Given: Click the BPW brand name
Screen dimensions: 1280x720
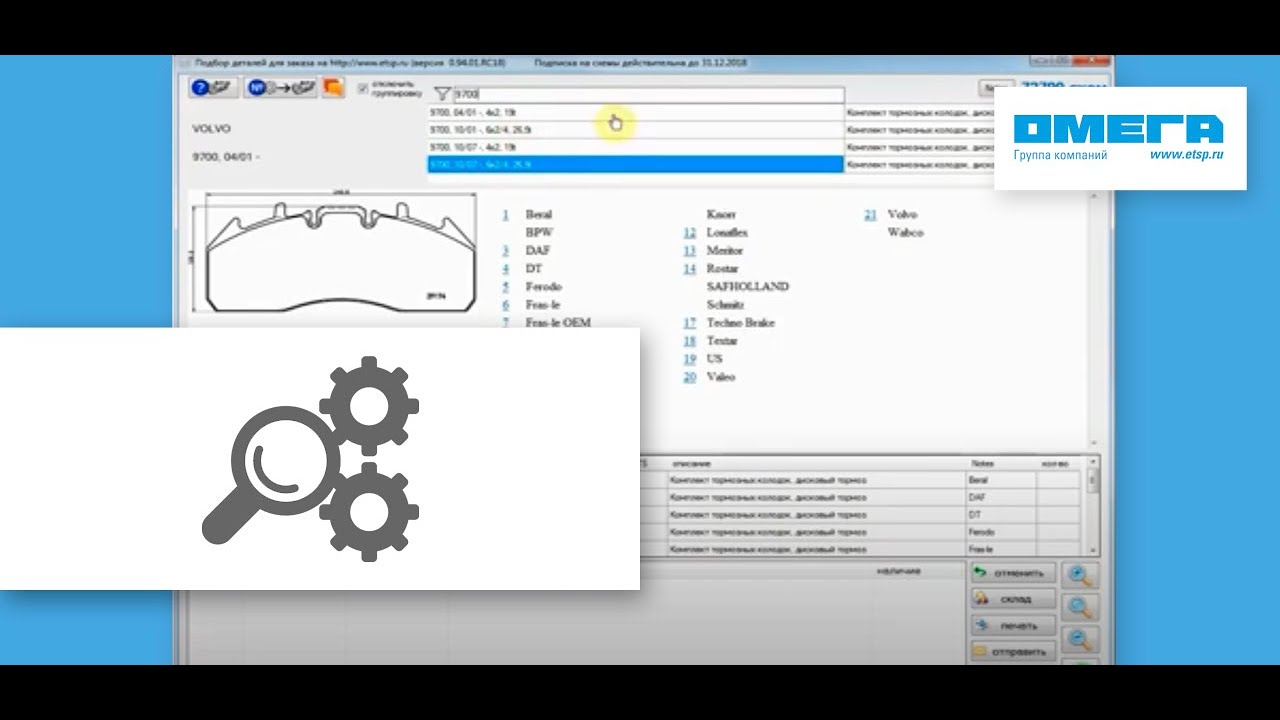Looking at the screenshot, I should (x=539, y=232).
